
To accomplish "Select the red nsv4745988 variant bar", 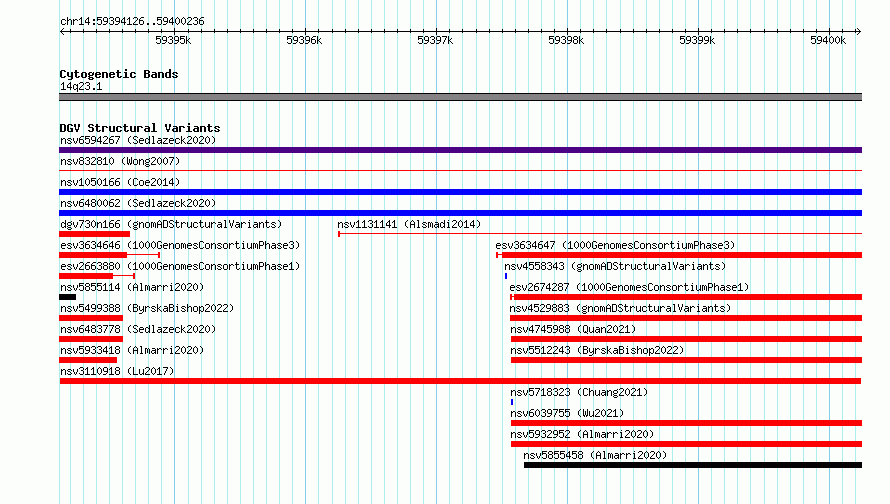I will (686, 339).
